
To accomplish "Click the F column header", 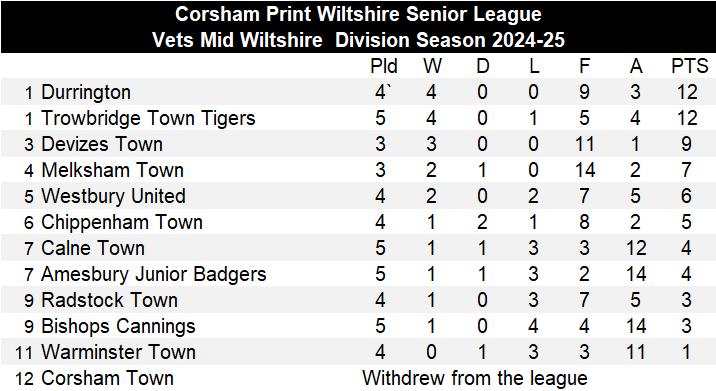I will click(x=584, y=66).
